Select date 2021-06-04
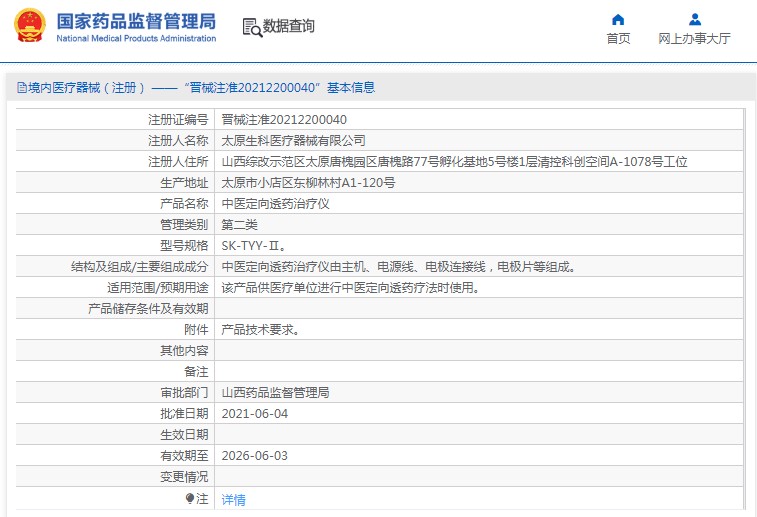Screen dimensions: 757x517 point(254,414)
